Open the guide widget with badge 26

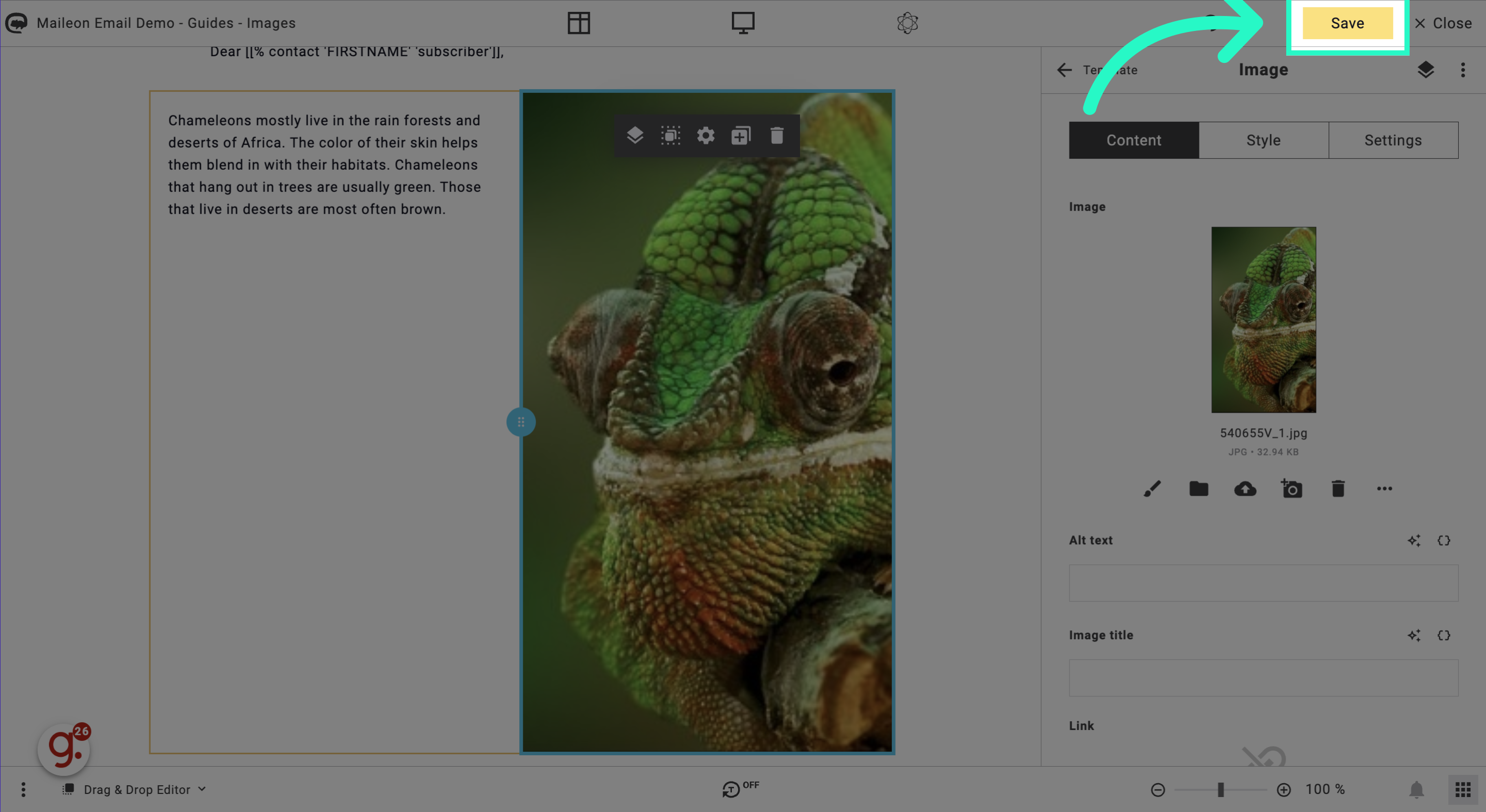pos(64,749)
